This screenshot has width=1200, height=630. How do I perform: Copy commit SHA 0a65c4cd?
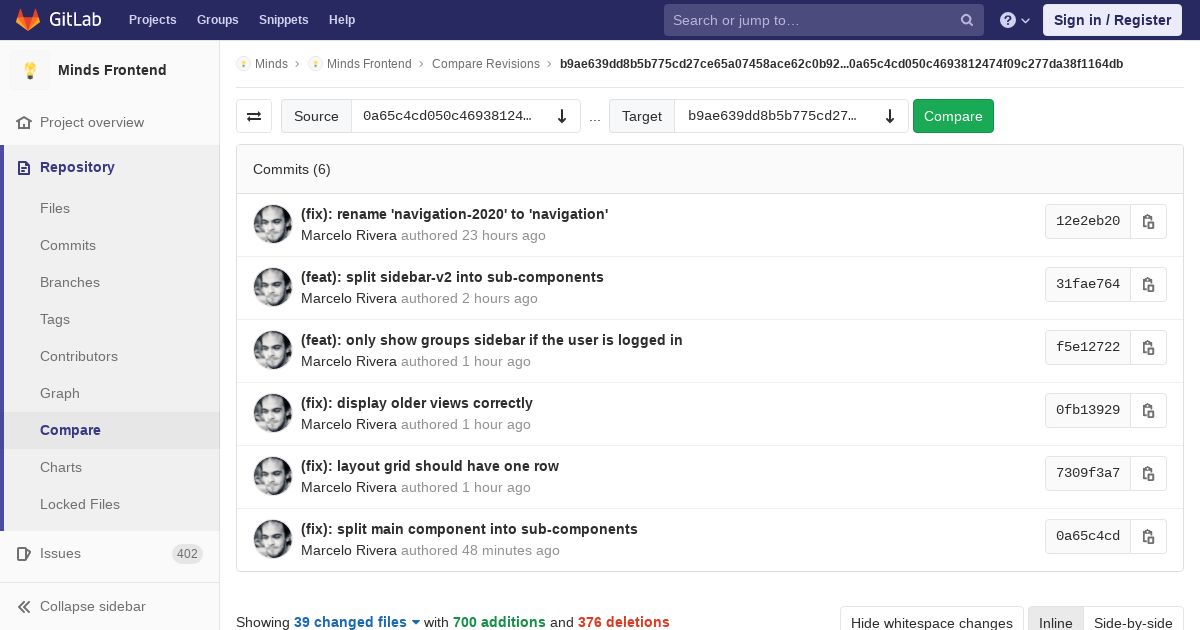point(1148,536)
